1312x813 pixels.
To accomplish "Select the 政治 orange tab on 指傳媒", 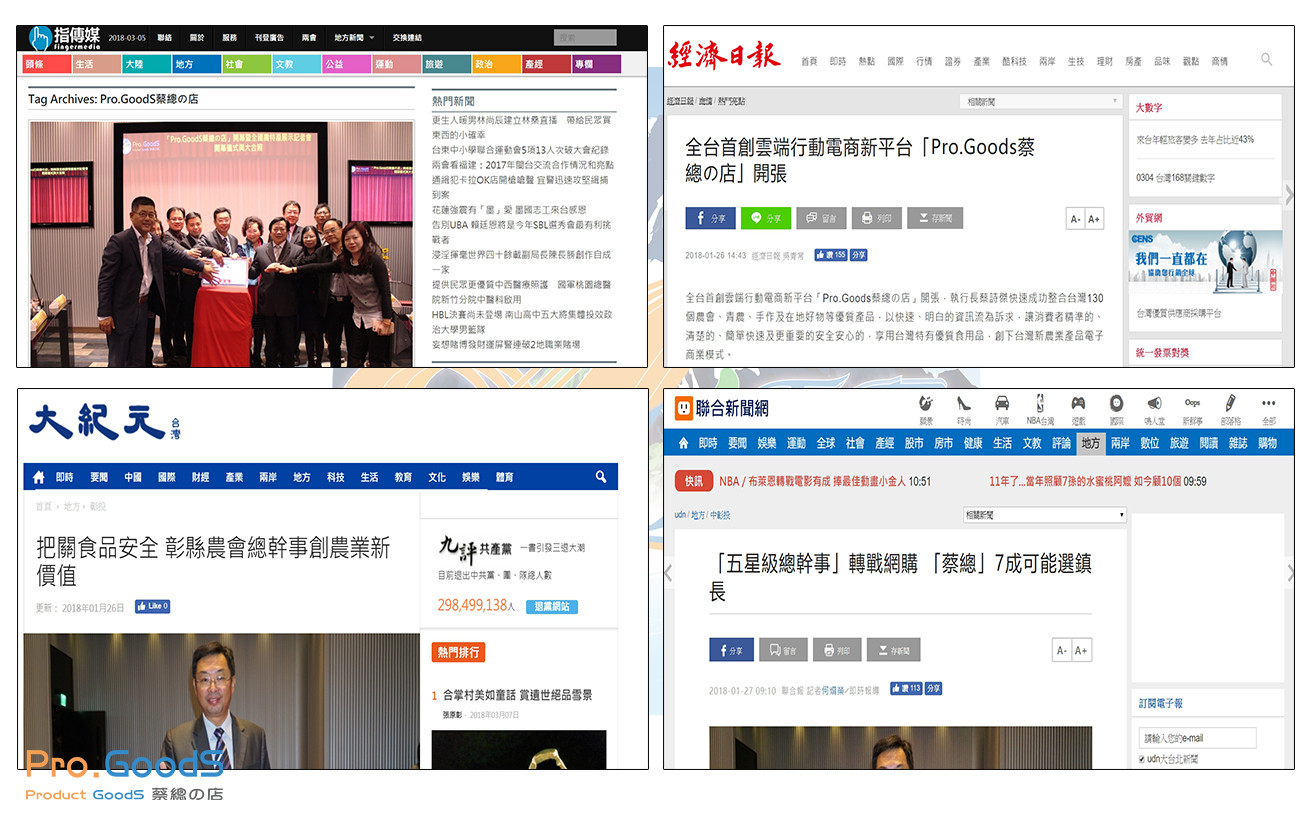I will 497,64.
